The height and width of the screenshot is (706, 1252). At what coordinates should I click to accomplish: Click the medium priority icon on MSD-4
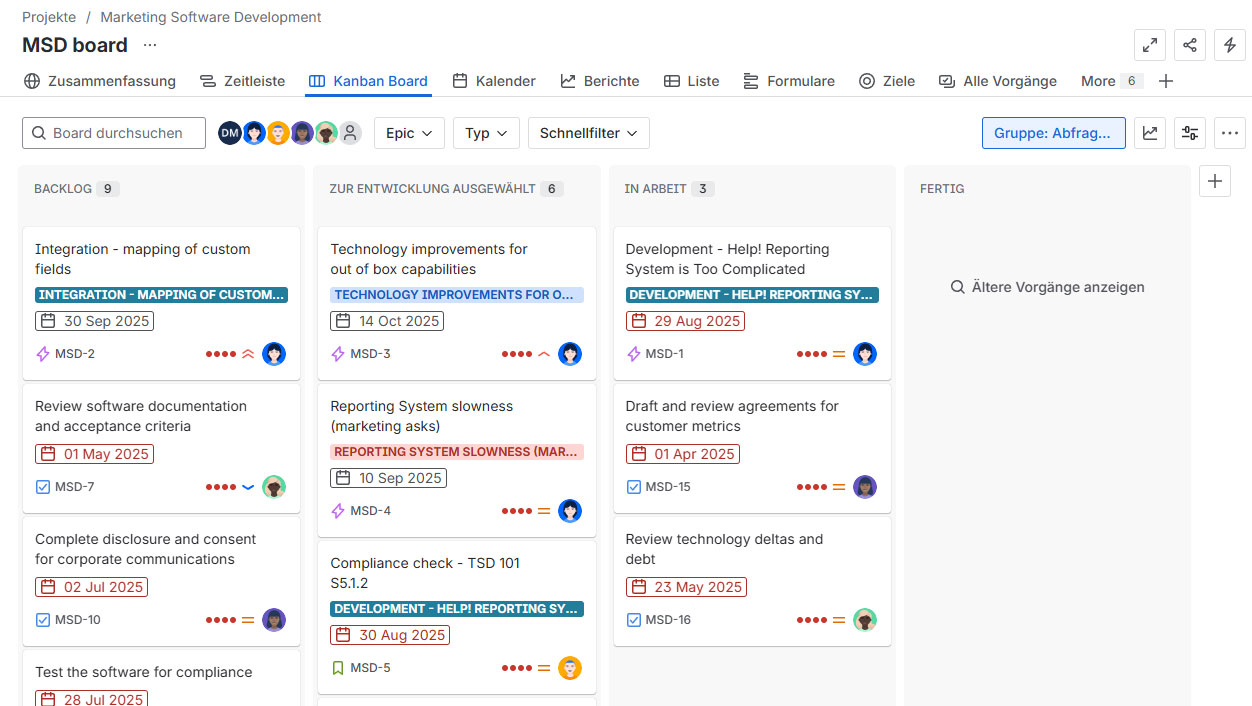pos(544,511)
